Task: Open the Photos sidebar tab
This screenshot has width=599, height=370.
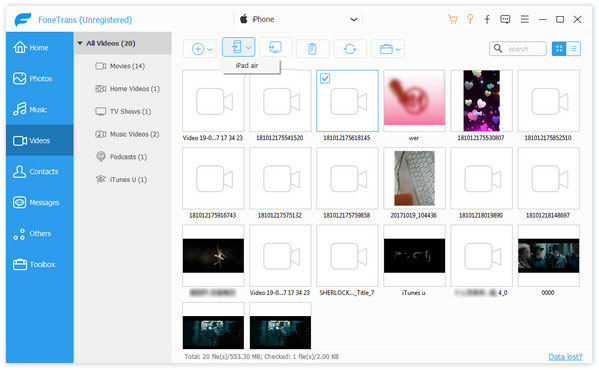Action: (x=40, y=78)
